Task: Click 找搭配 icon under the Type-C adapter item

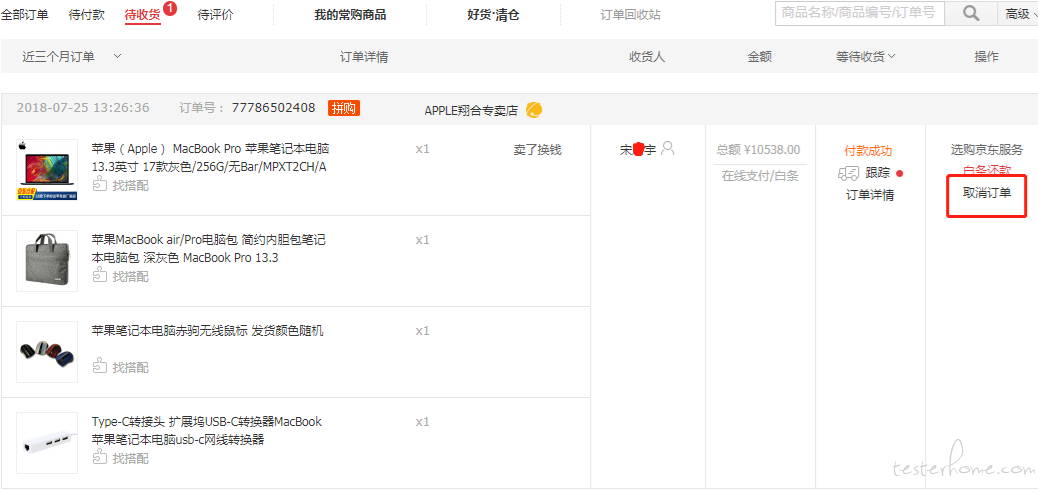Action: click(99, 458)
